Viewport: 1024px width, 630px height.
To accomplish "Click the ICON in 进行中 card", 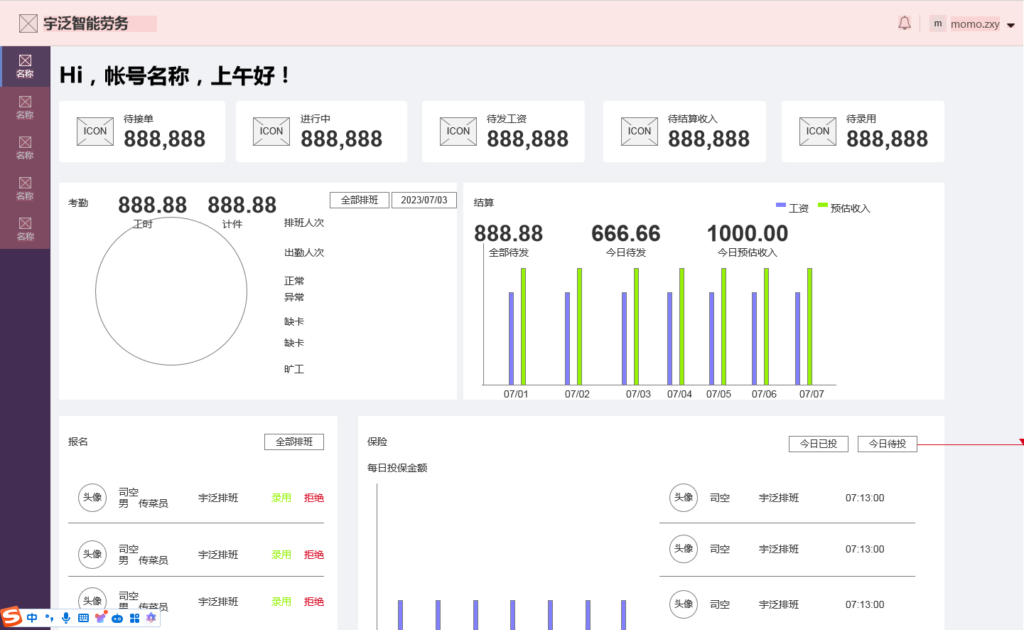I will (x=272, y=131).
